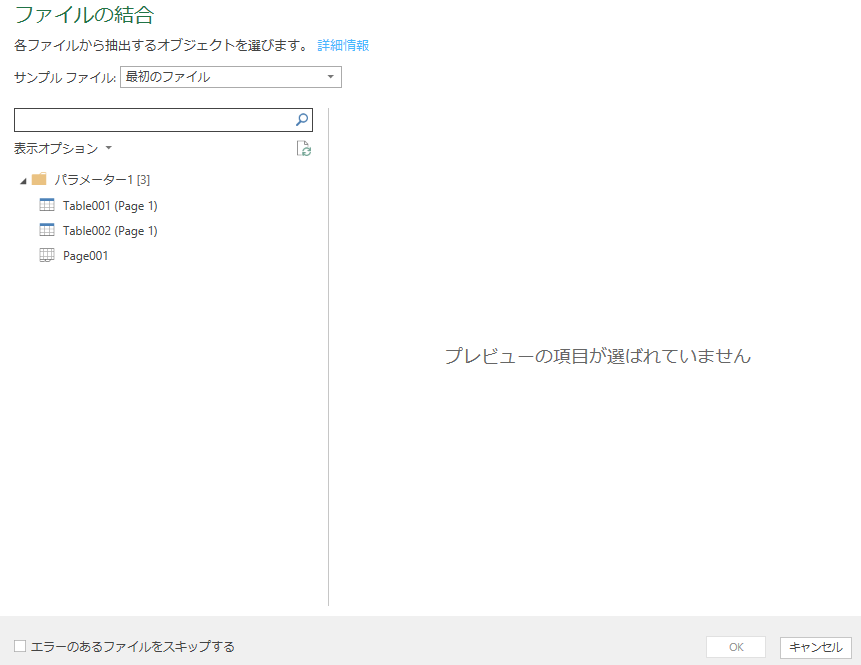Click the magnifier search icon
861x665 pixels.
click(x=302, y=120)
